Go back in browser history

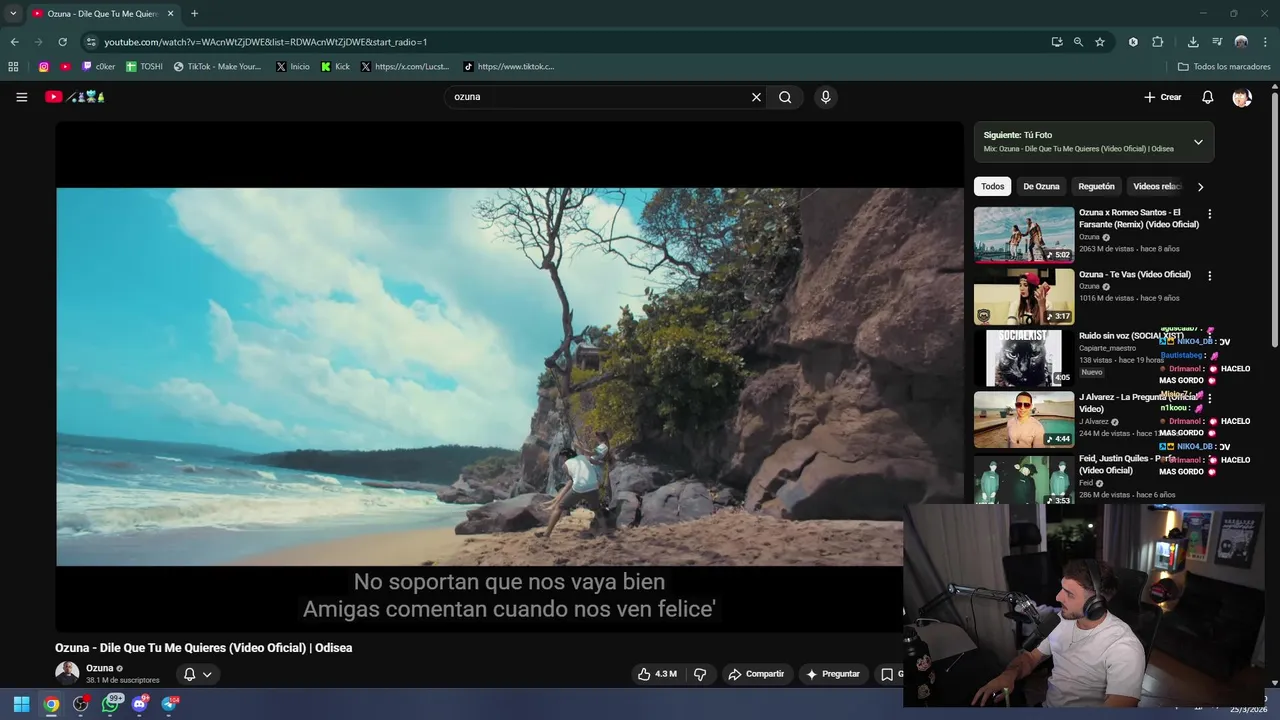[x=14, y=42]
